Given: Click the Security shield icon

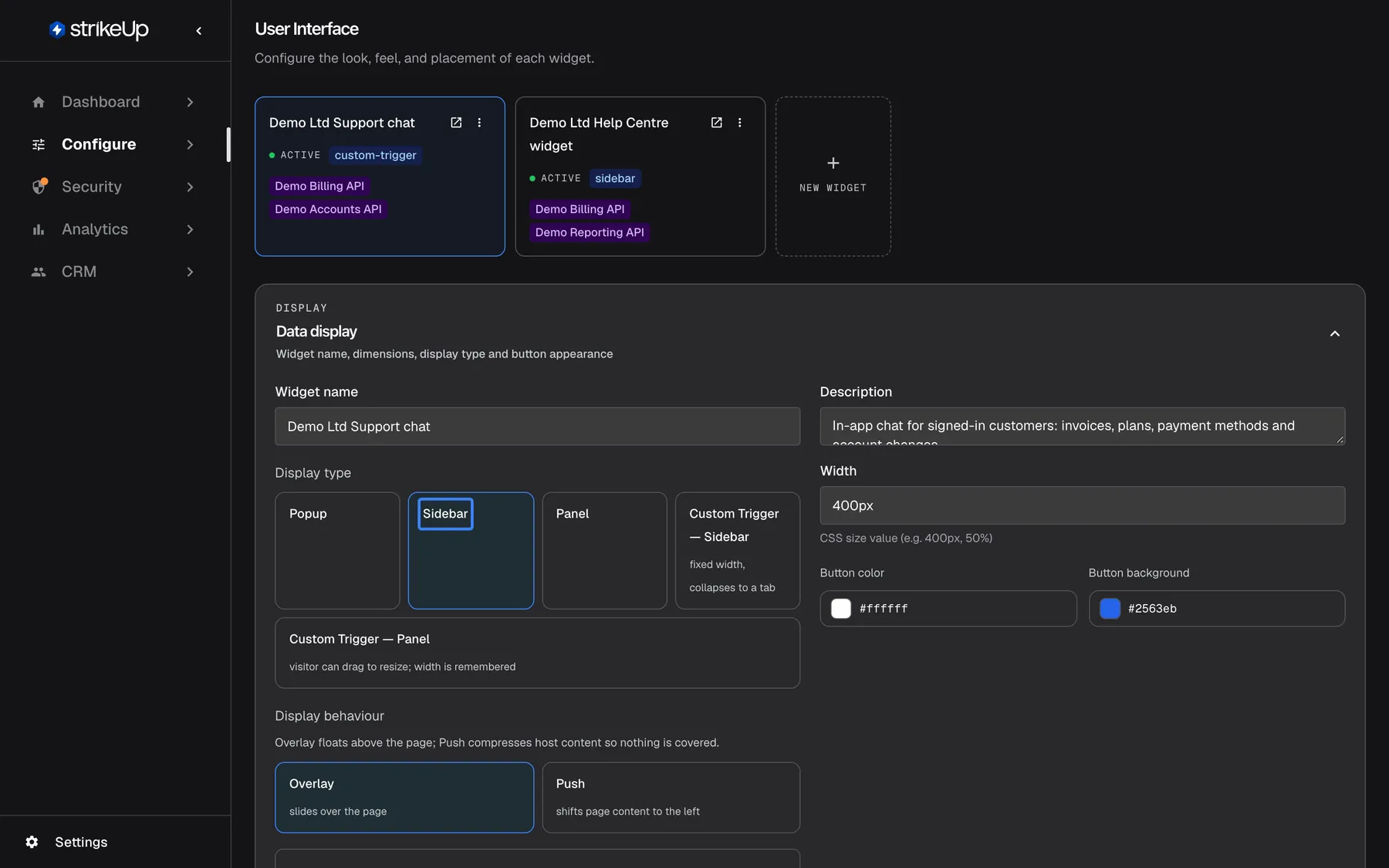Looking at the screenshot, I should click(x=39, y=187).
